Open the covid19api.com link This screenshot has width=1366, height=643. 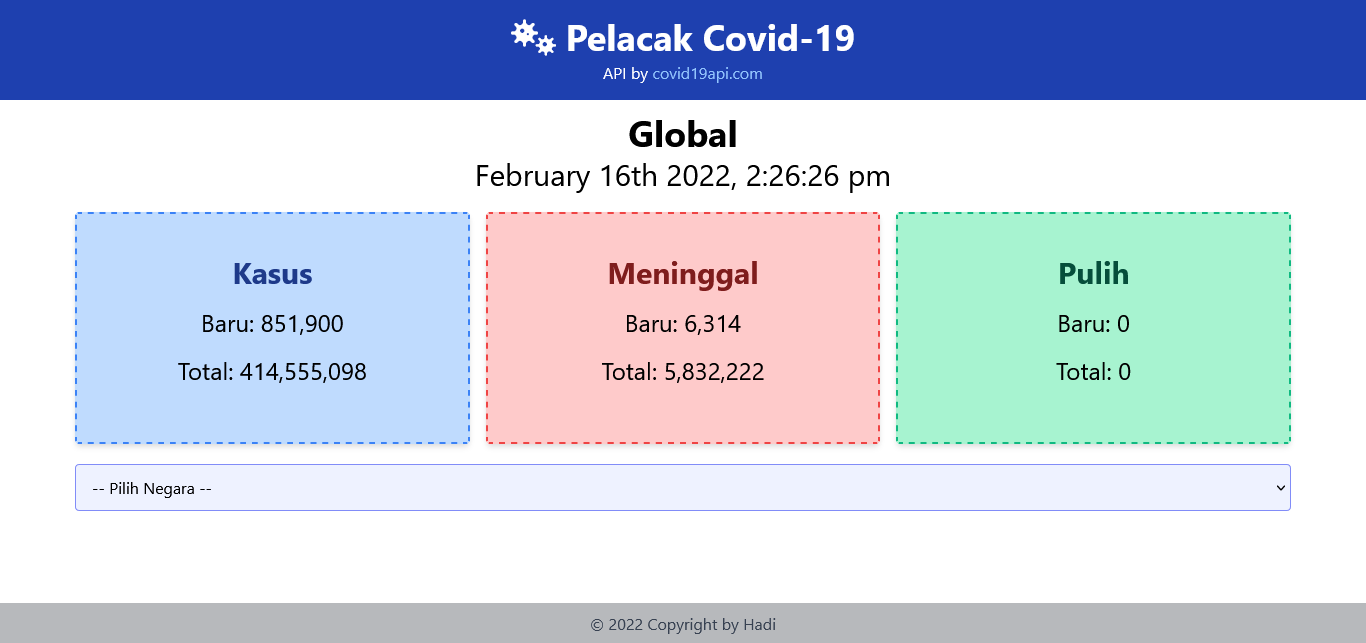pos(707,74)
